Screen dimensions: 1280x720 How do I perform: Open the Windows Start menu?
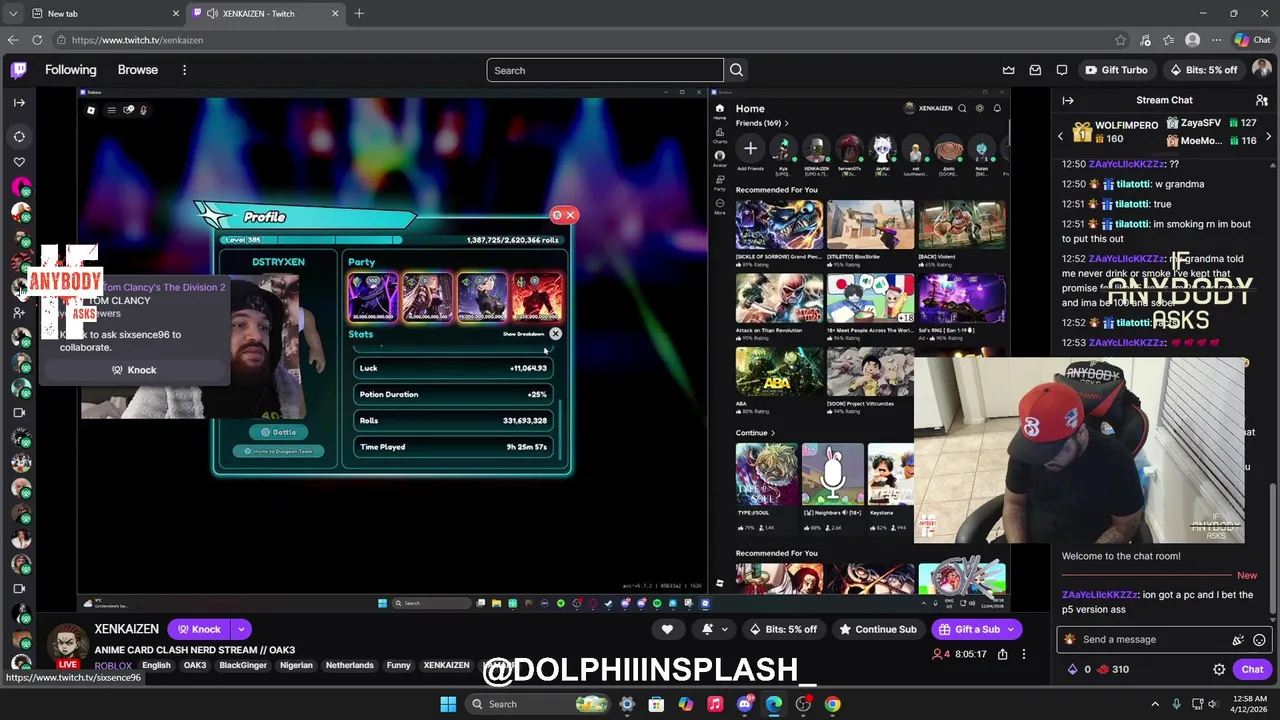point(448,704)
